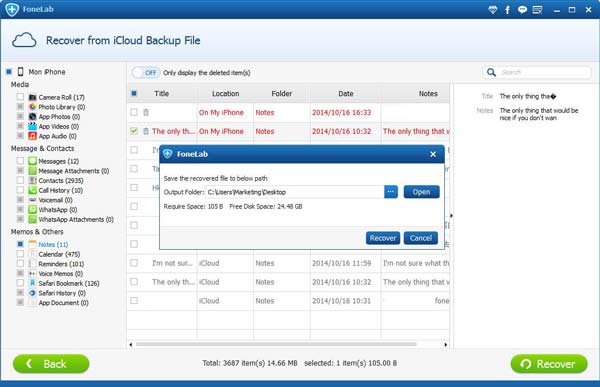The height and width of the screenshot is (387, 600).
Task: Click the Call History phone icon
Action: (33, 190)
